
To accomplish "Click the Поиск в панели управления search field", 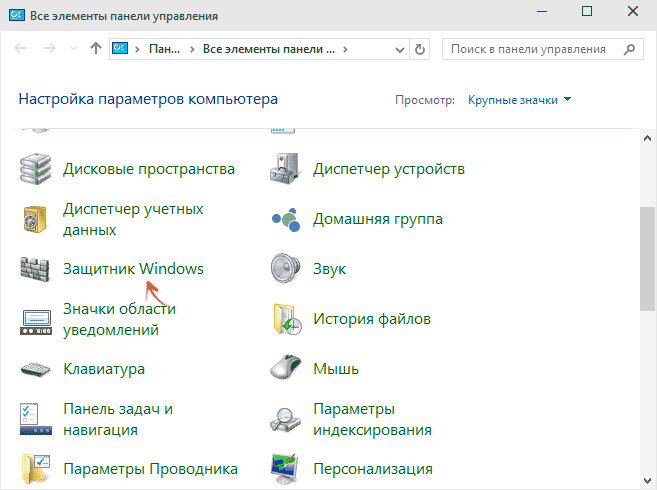I will 530,48.
